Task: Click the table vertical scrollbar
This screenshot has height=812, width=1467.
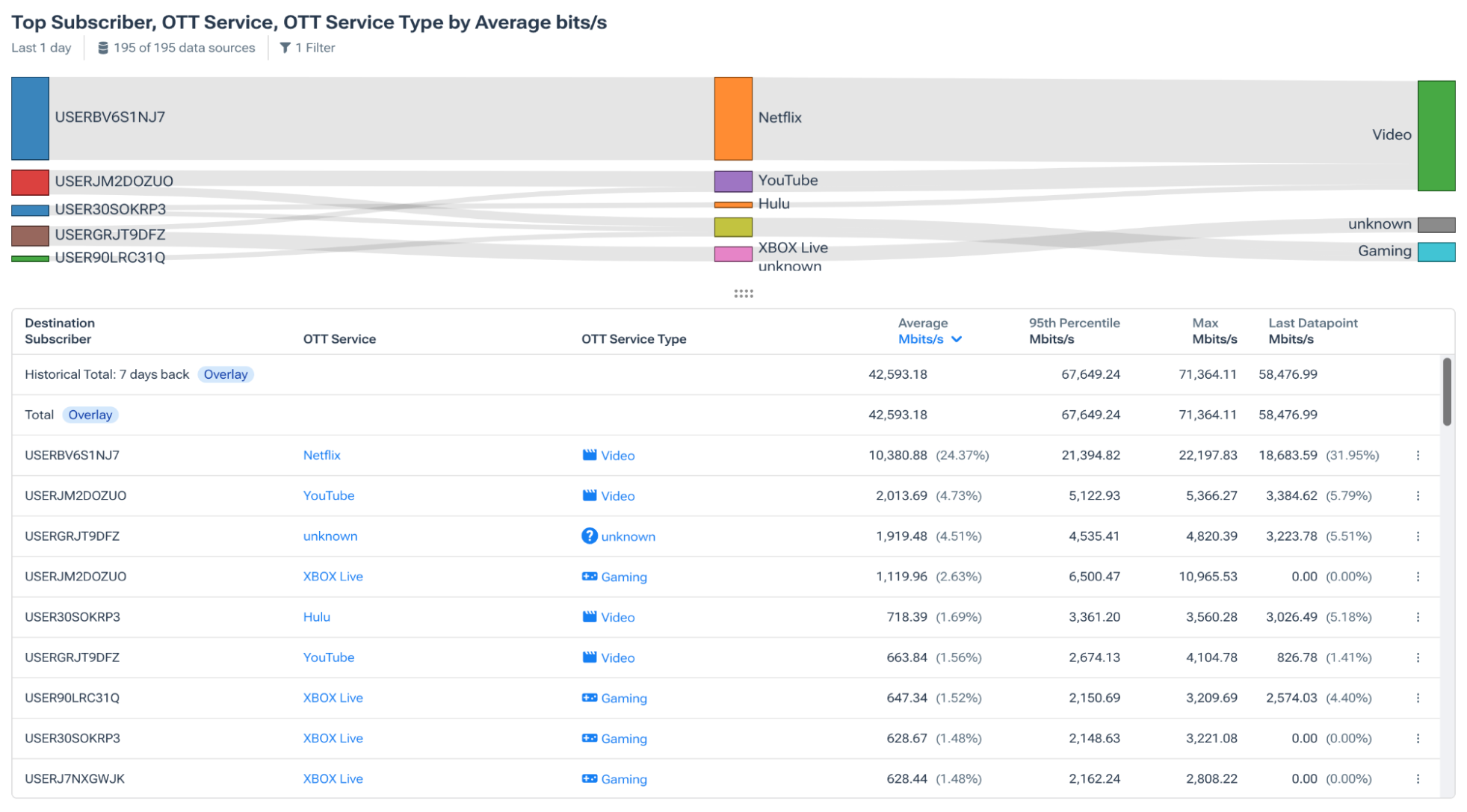Action: [1447, 392]
